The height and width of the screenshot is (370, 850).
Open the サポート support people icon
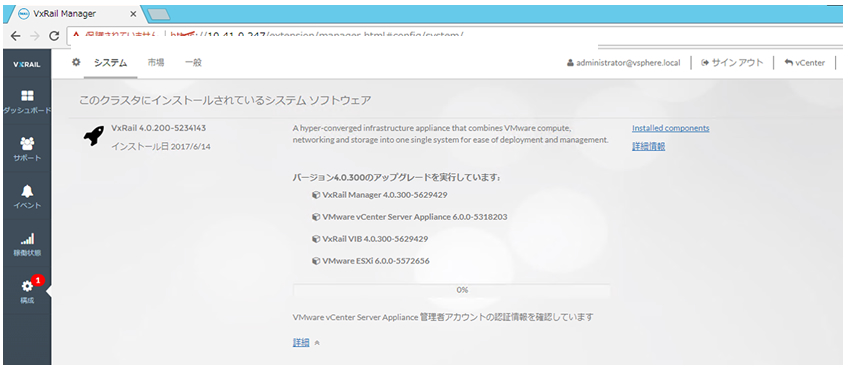click(x=27, y=143)
